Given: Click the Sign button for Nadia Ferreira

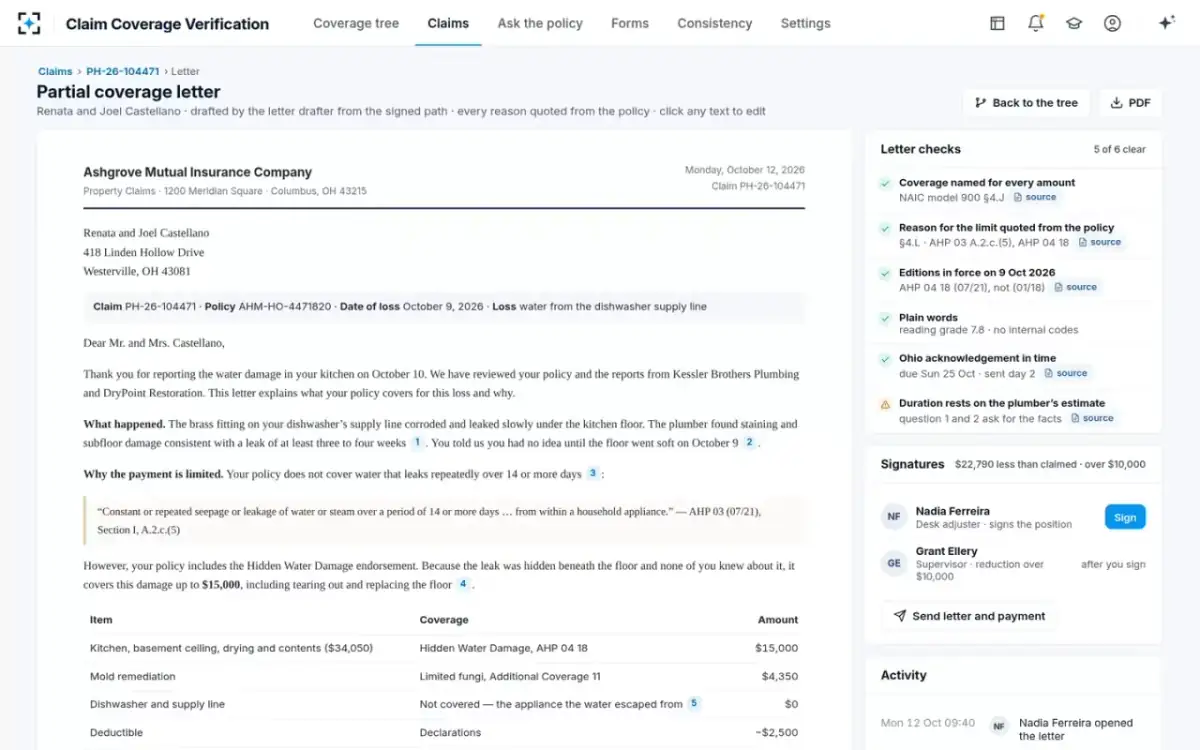Looking at the screenshot, I should coord(1125,517).
